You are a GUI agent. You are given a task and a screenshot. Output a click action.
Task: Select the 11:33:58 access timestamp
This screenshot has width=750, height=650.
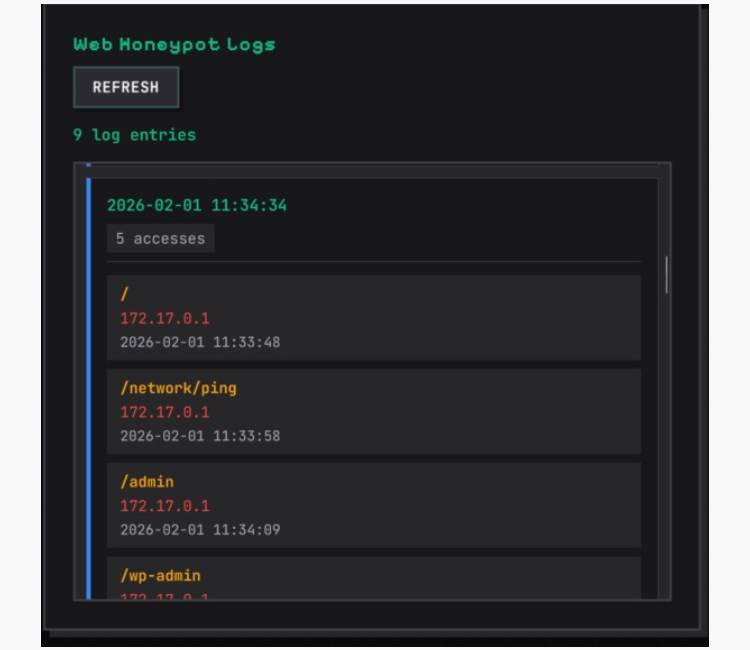click(x=200, y=436)
